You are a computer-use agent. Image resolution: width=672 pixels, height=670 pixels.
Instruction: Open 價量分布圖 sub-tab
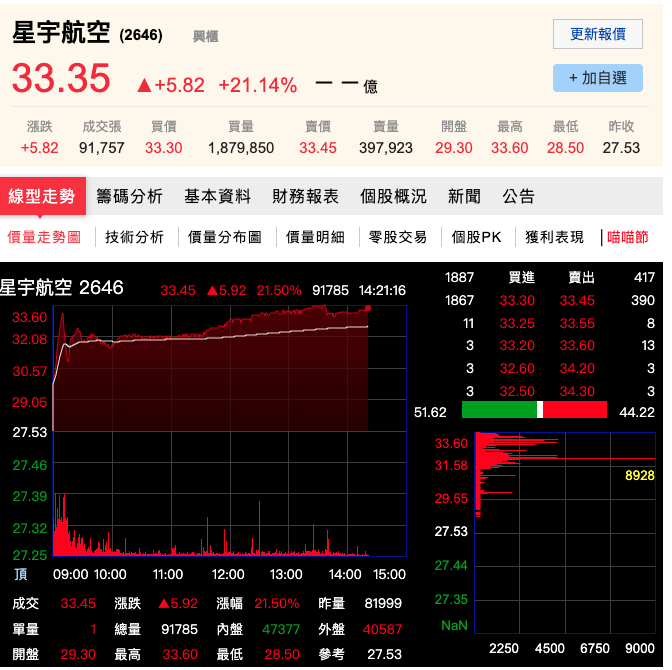click(225, 237)
